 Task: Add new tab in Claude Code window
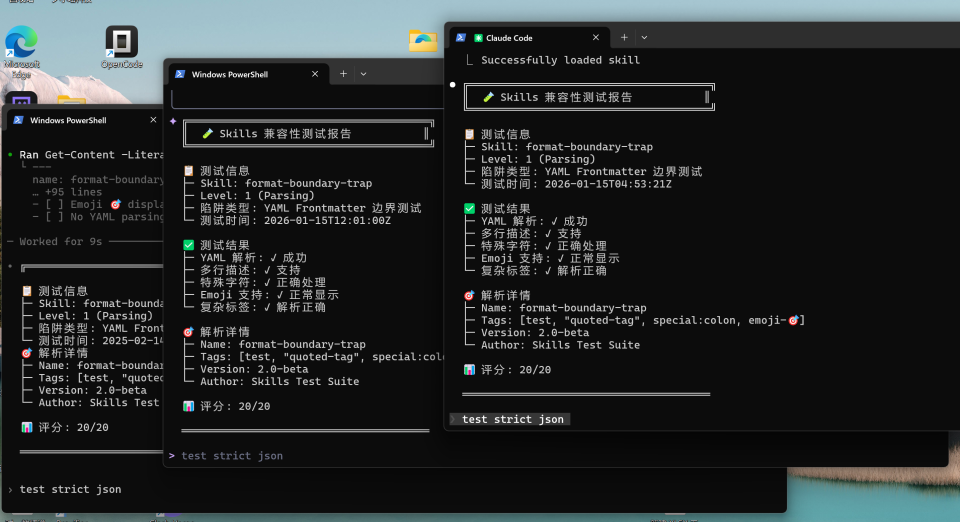[624, 37]
